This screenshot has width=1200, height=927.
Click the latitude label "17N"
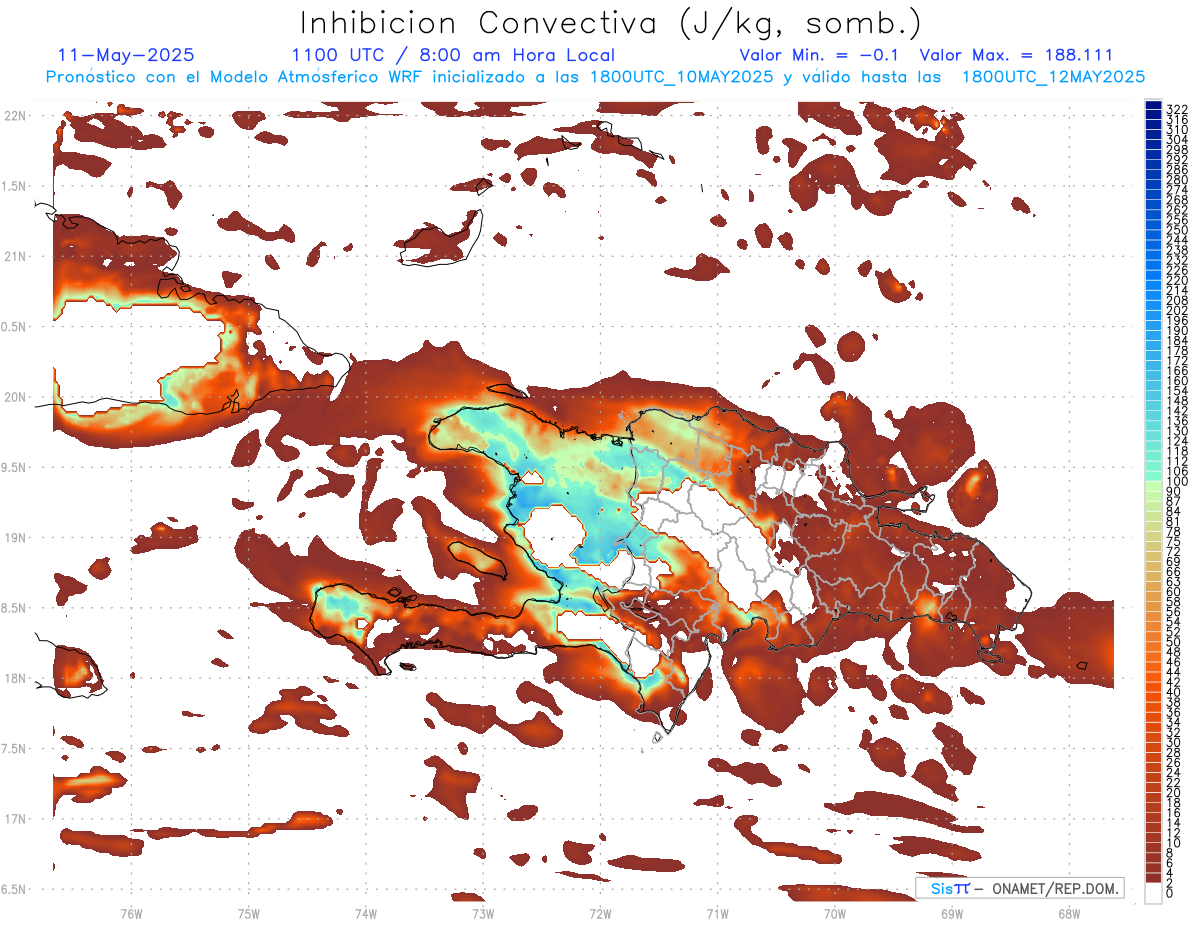click(x=14, y=819)
